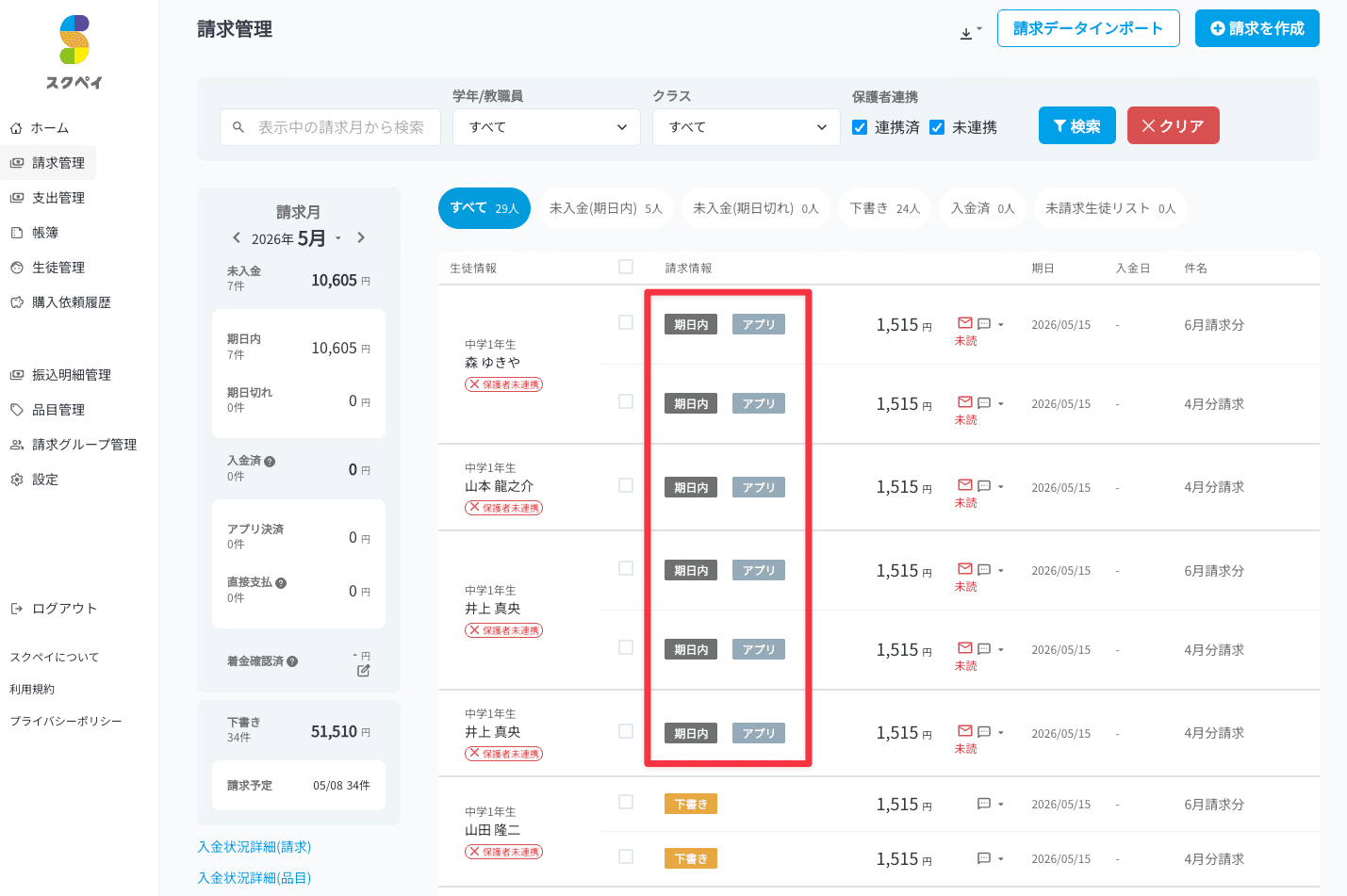This screenshot has width=1347, height=896.
Task: Open the download dropdown icon
Action: 970,32
